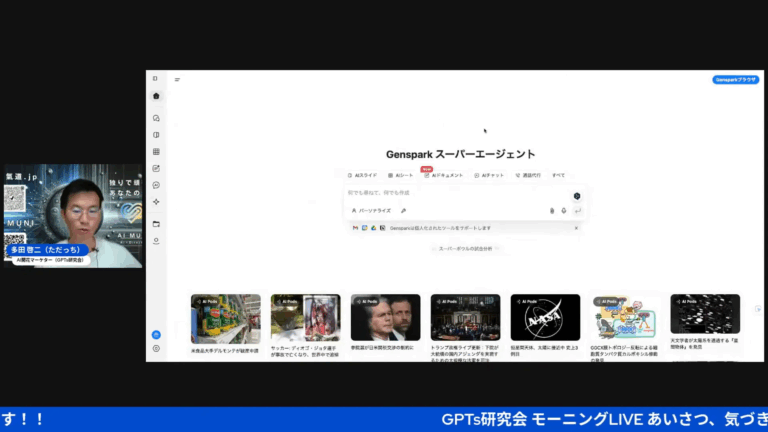The image size is (768, 432).
Task: Click the attach file paperclip icon
Action: (552, 211)
